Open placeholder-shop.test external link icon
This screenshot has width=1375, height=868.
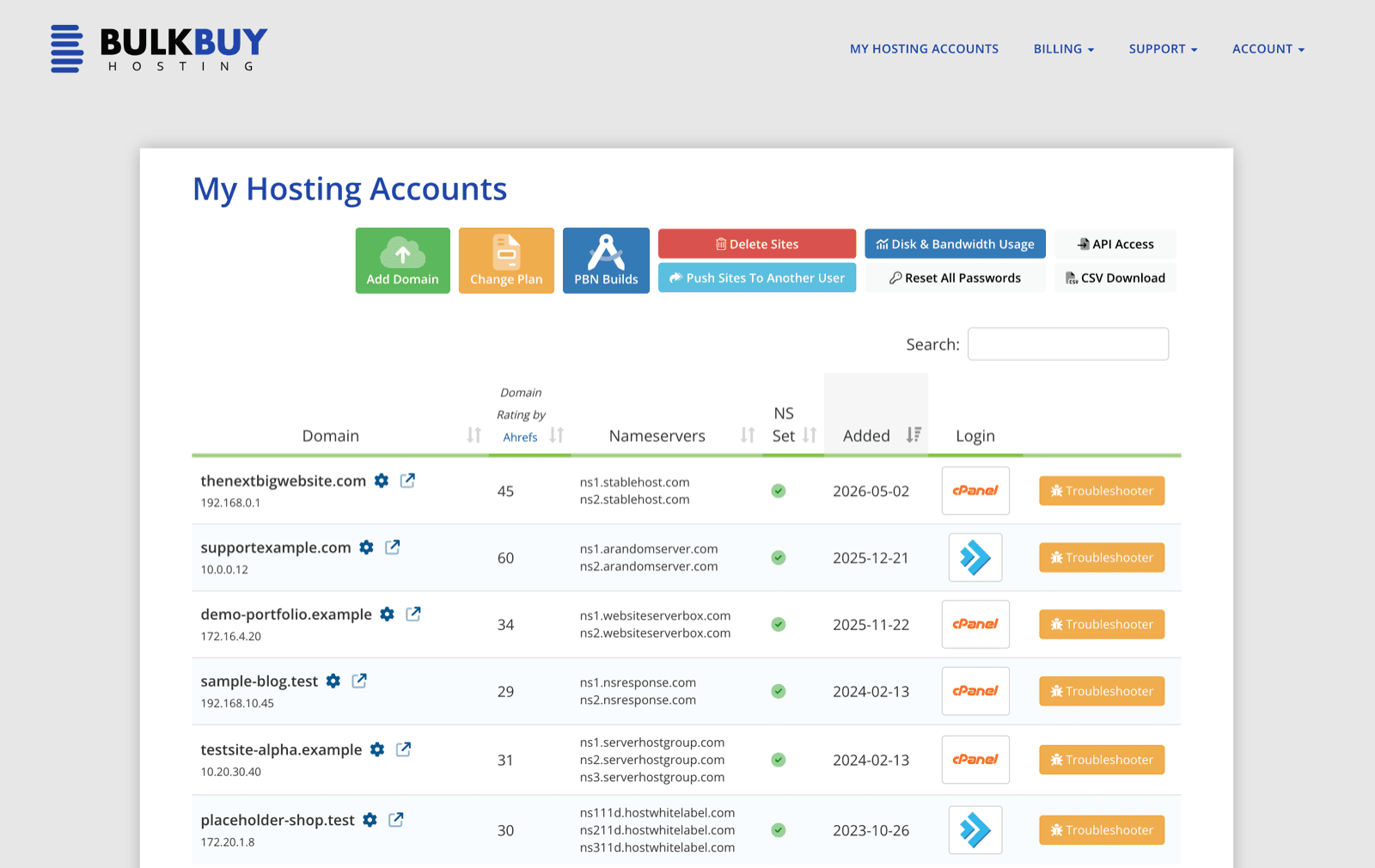pos(396,820)
